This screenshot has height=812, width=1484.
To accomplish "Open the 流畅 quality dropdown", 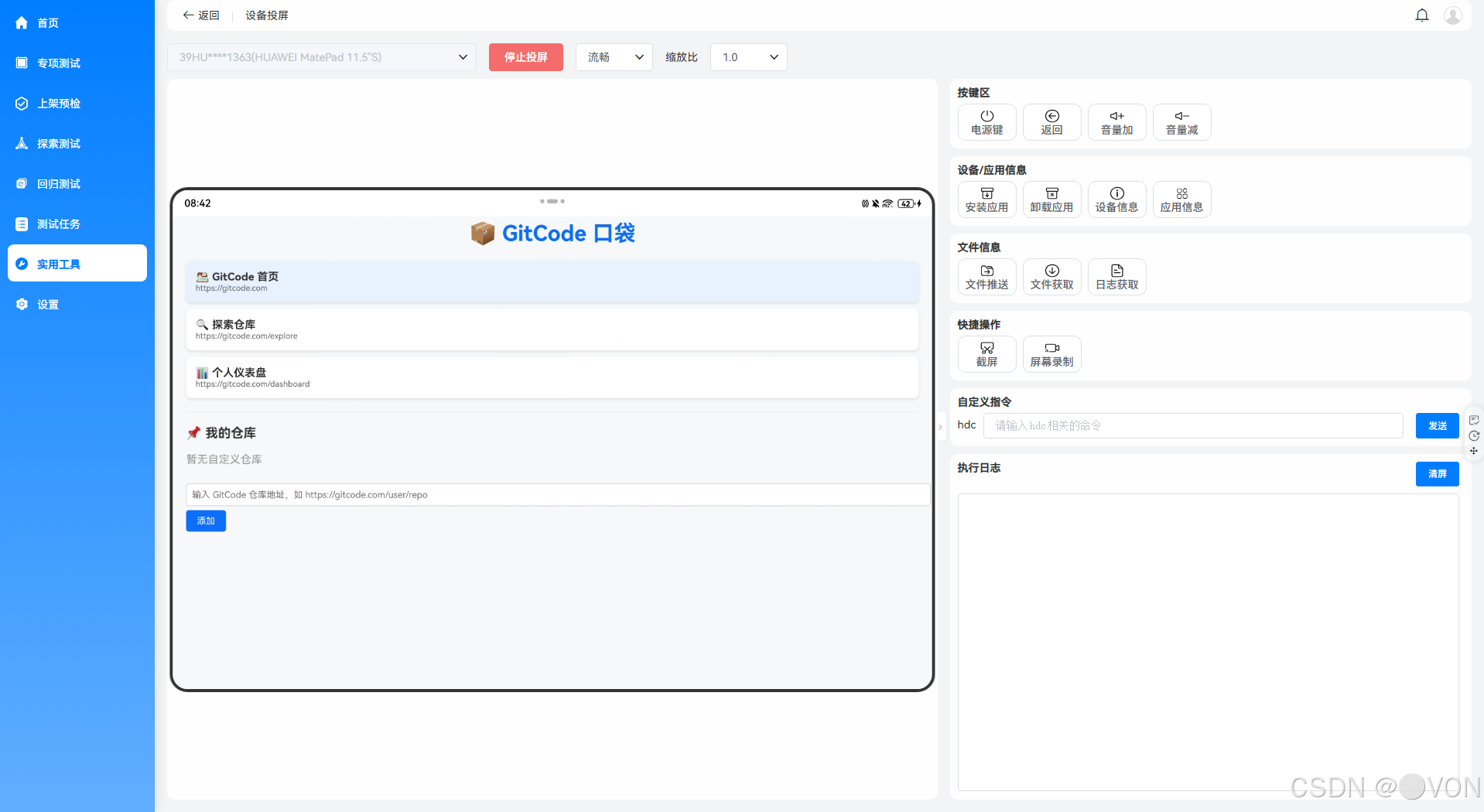I will pos(614,57).
